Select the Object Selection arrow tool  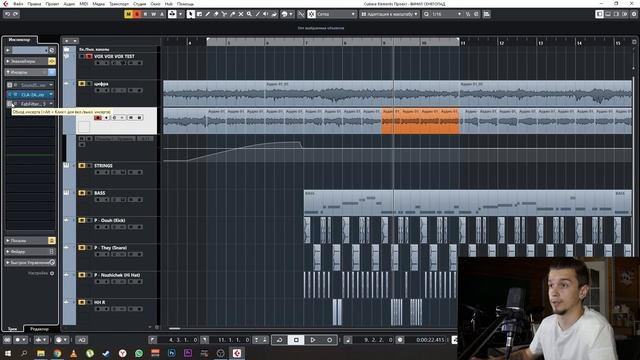click(191, 14)
